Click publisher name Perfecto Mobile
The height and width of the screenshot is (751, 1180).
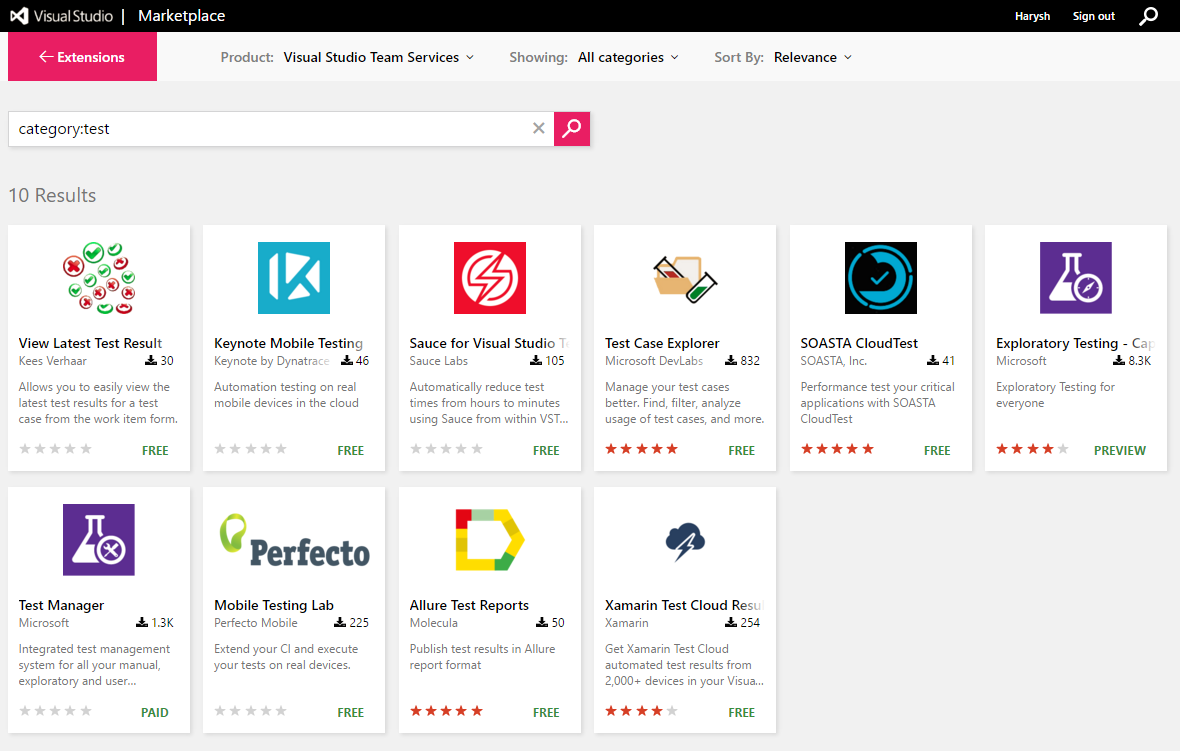tap(256, 622)
